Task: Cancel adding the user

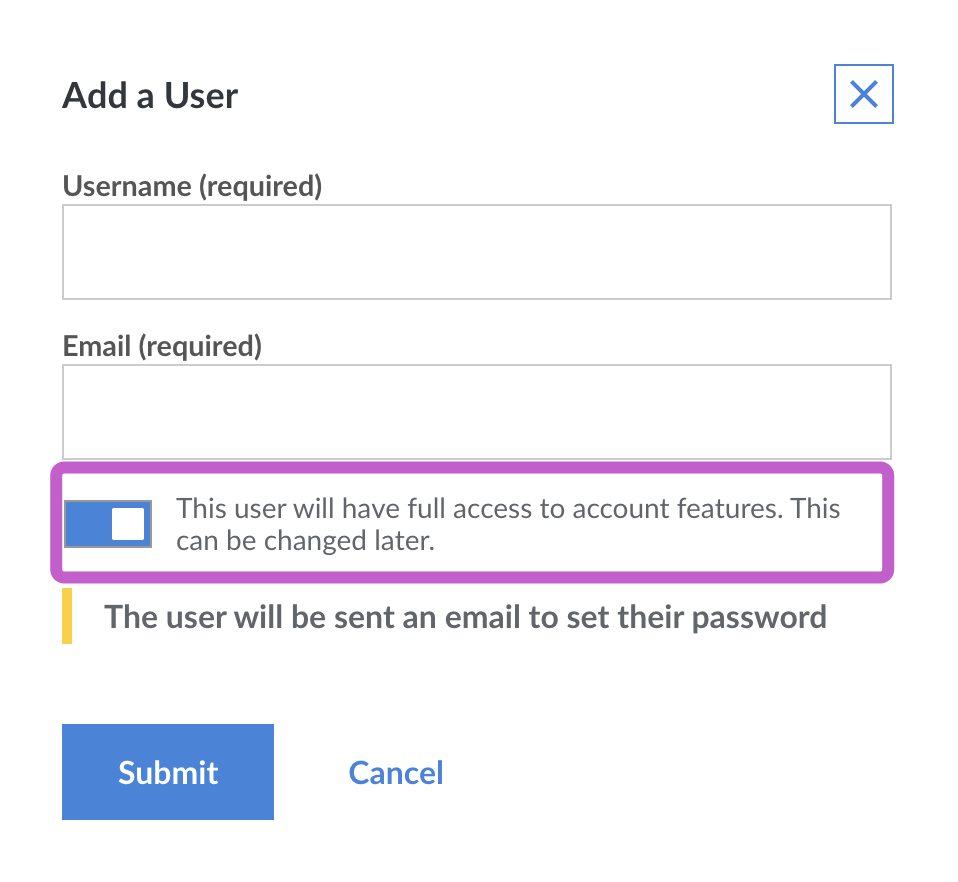Action: 396,773
